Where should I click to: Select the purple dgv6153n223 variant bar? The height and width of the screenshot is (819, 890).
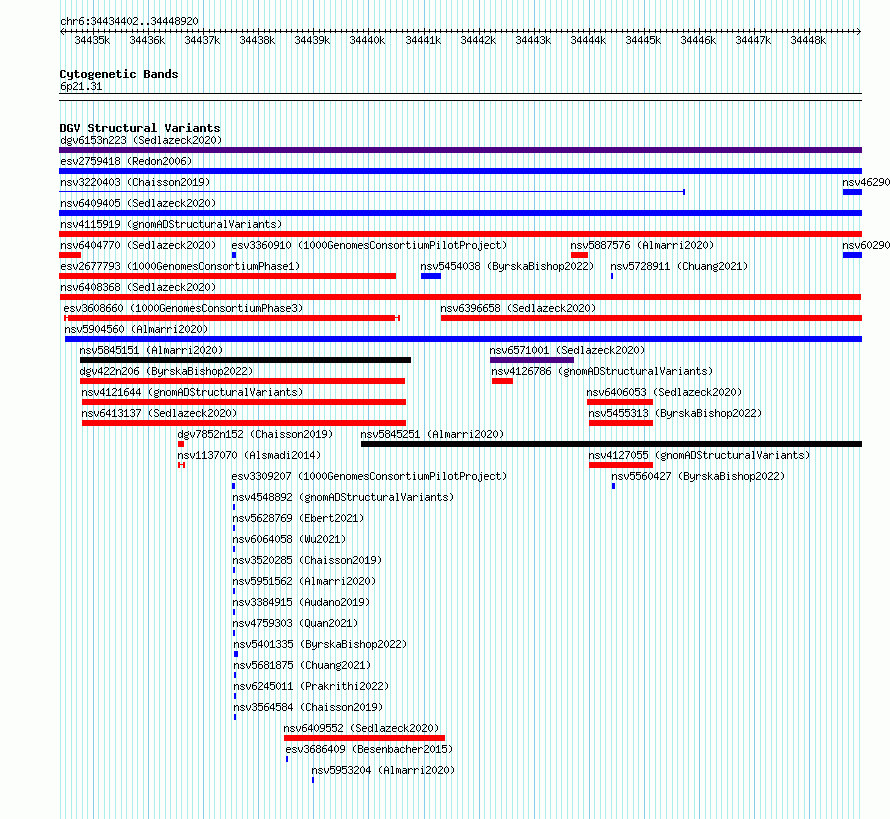click(x=460, y=150)
